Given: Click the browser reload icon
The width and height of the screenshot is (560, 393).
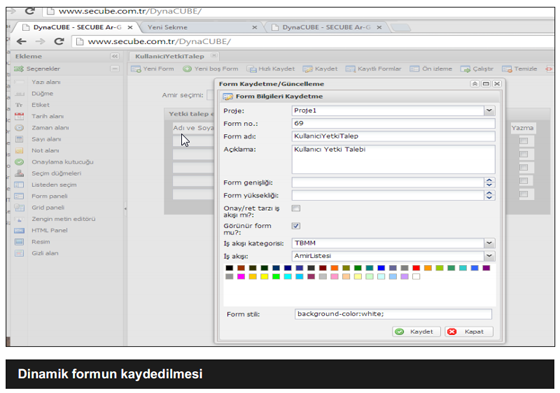Looking at the screenshot, I should (x=59, y=41).
